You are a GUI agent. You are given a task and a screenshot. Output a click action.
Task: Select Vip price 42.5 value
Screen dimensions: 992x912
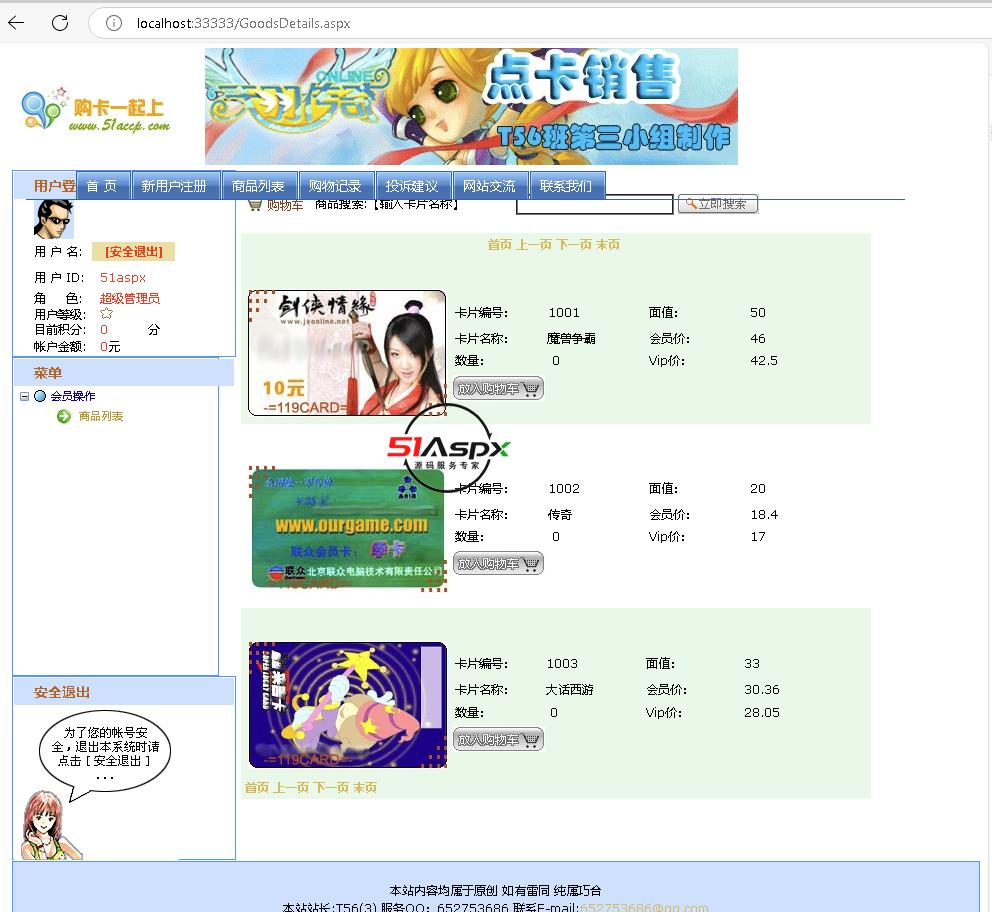click(x=764, y=360)
